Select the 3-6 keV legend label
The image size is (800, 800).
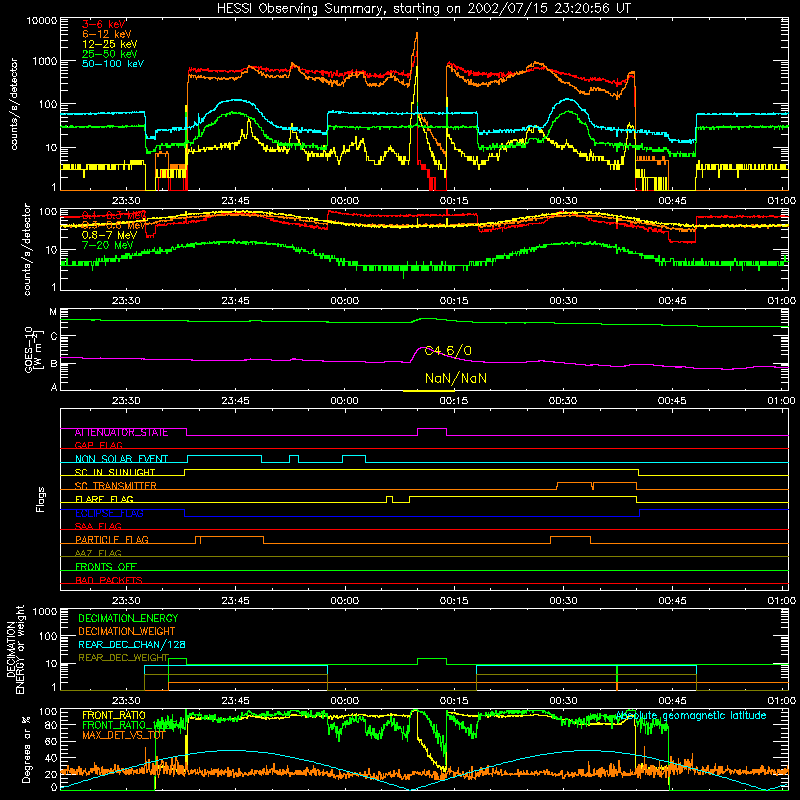pos(104,24)
